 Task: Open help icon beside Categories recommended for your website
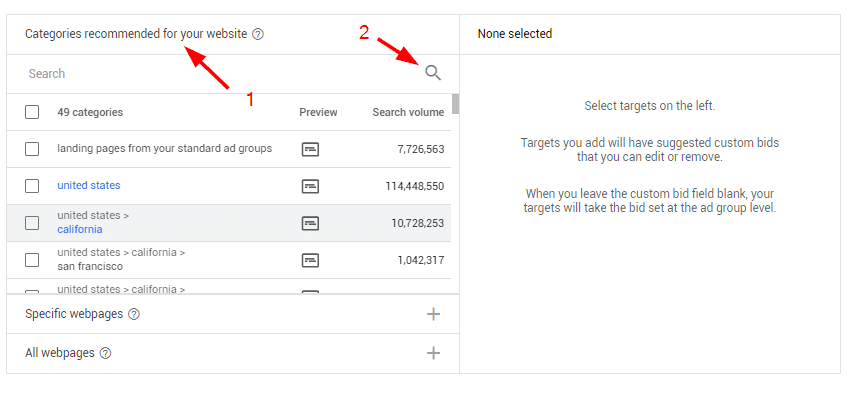(258, 34)
